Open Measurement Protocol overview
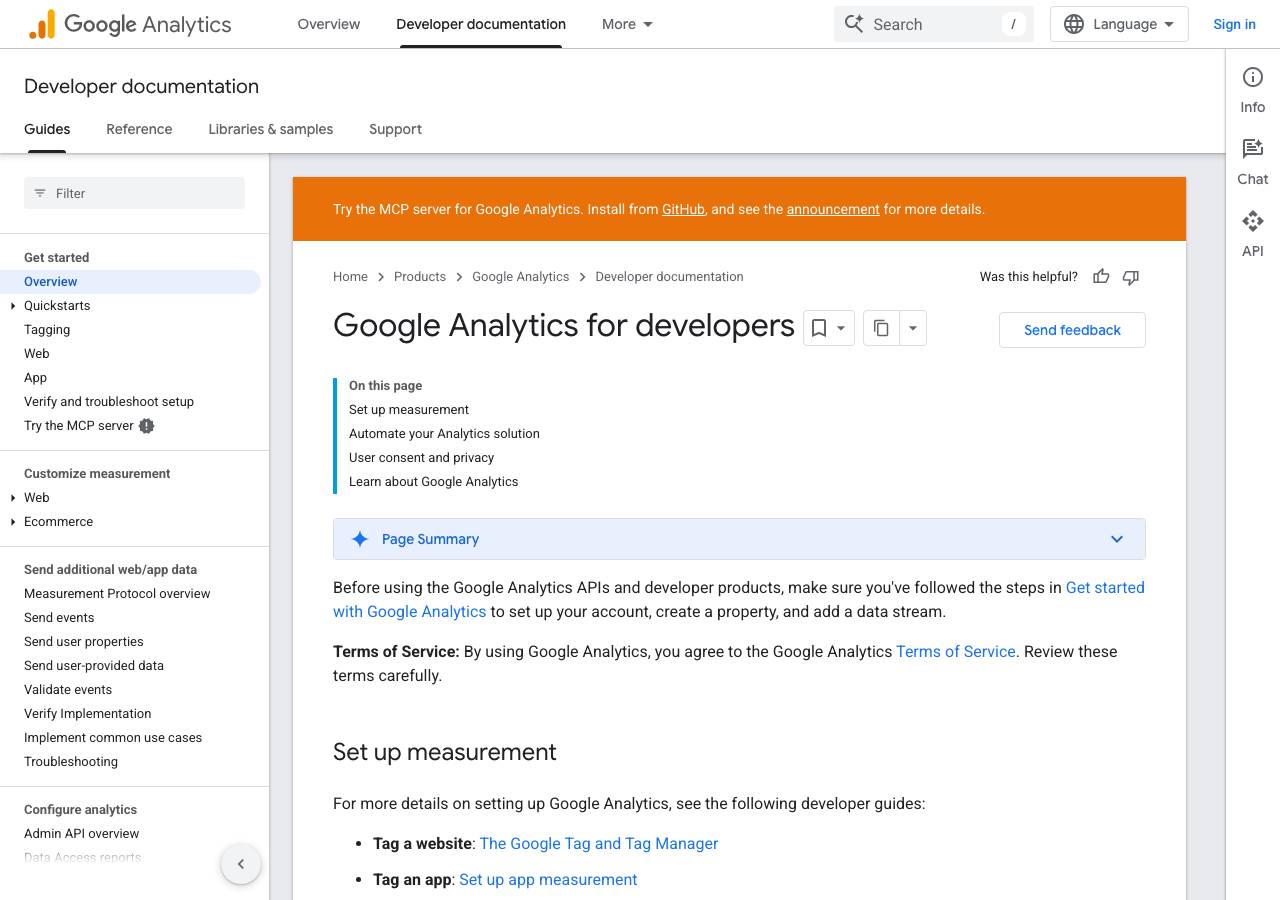The width and height of the screenshot is (1280, 900). click(x=117, y=594)
